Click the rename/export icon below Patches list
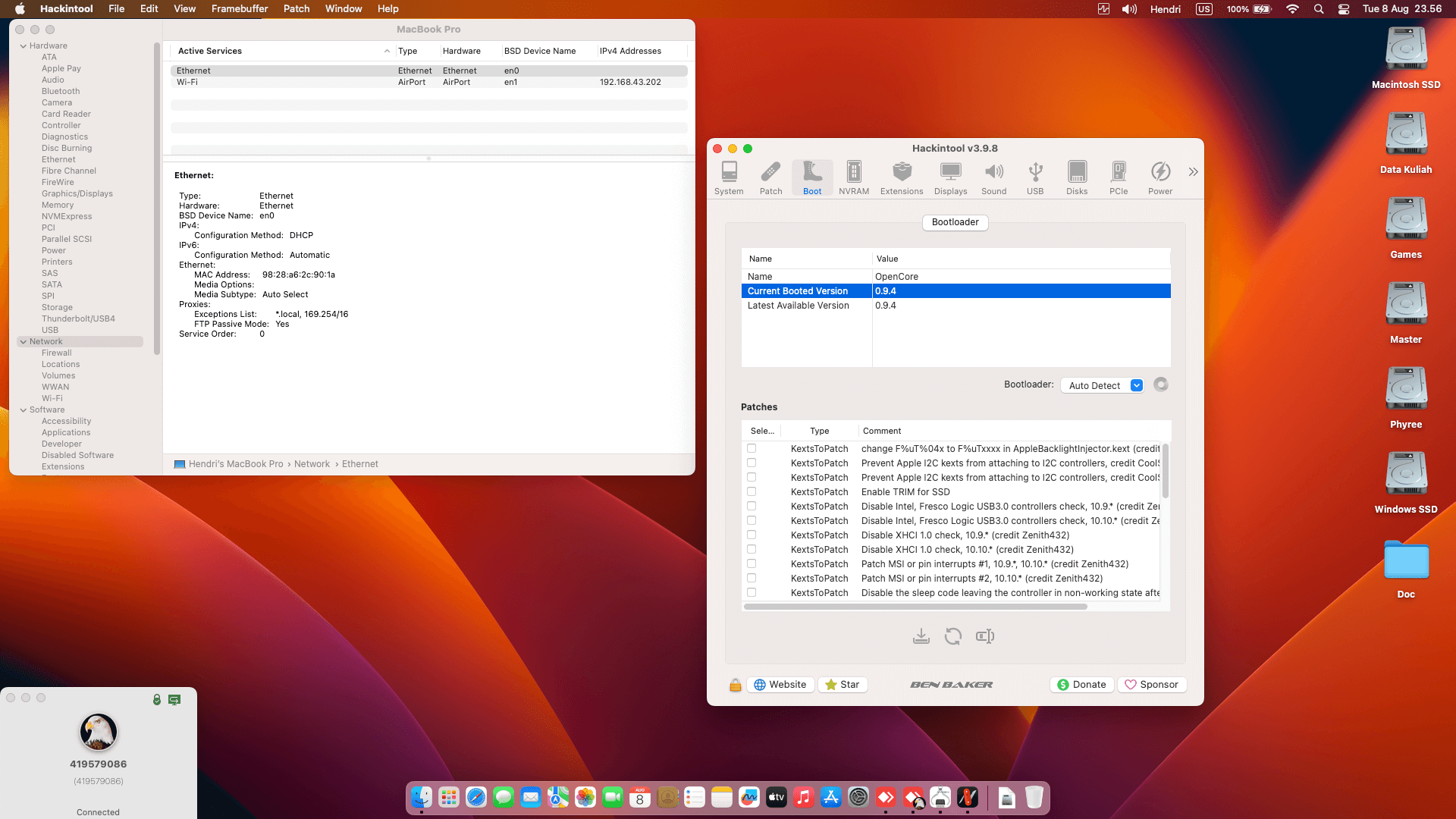 (985, 636)
